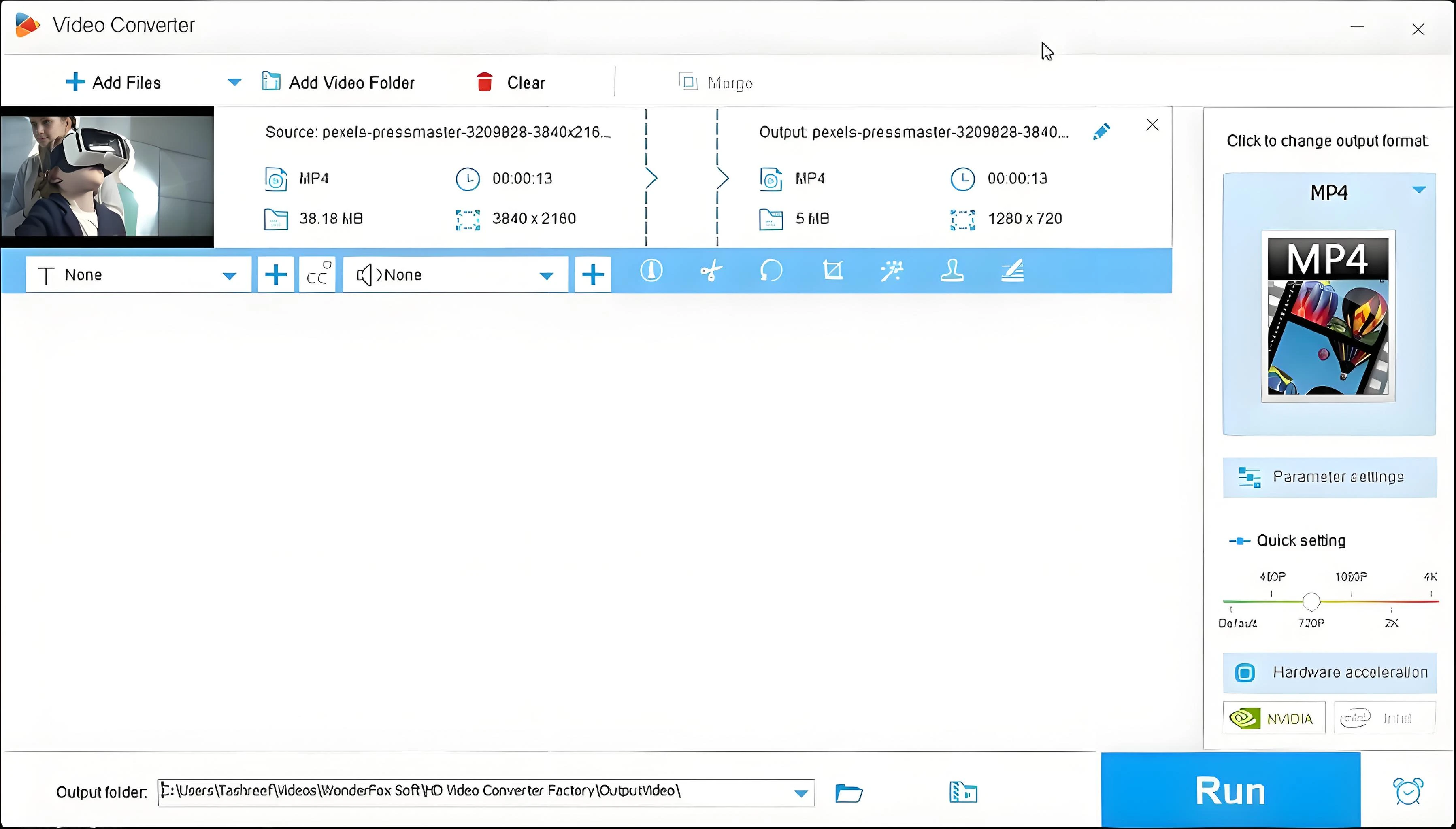Minimize the Video Converter window

pyautogui.click(x=1357, y=26)
